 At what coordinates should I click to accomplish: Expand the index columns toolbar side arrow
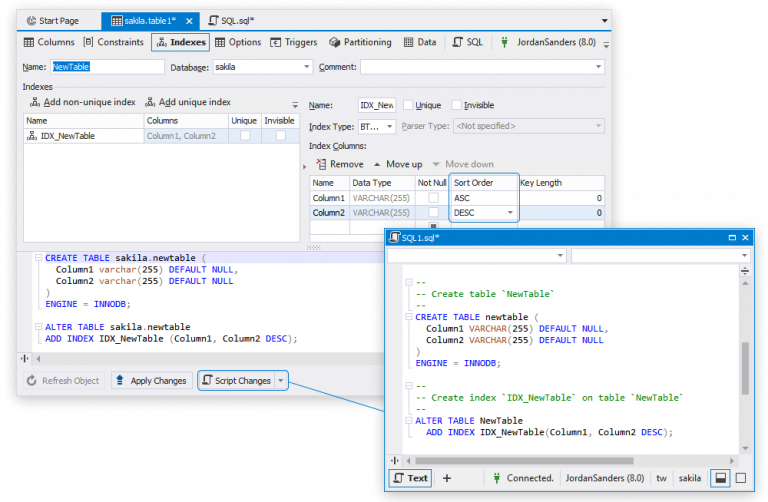click(x=305, y=167)
